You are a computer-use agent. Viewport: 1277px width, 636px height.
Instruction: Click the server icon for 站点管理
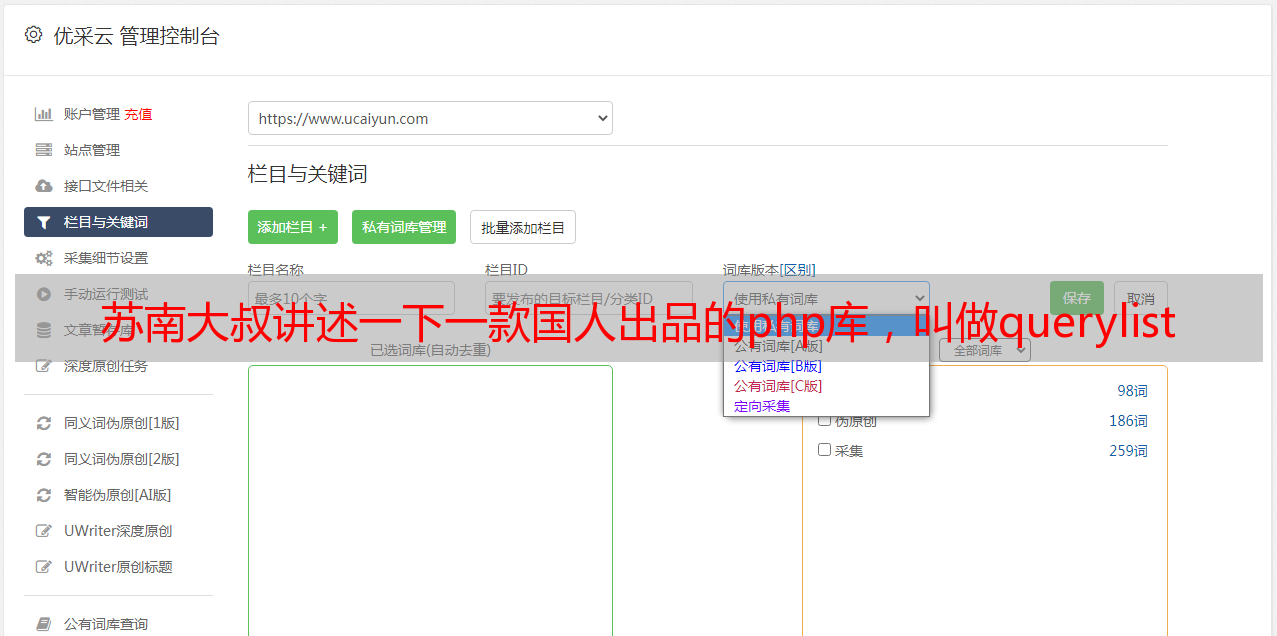pos(43,150)
